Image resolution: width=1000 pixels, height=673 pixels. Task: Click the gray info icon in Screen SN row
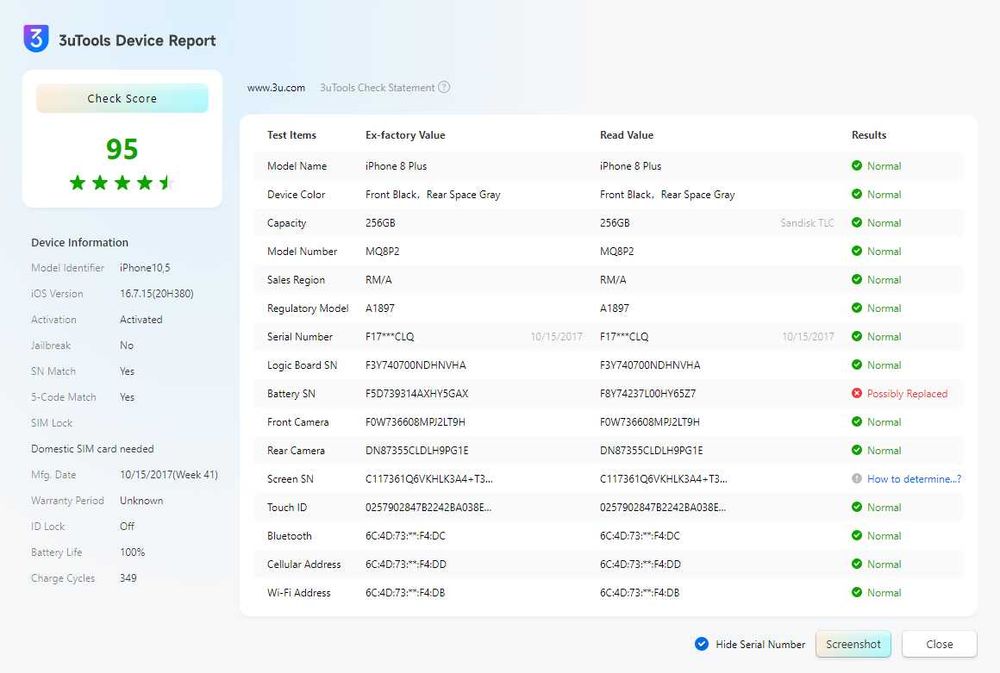pyautogui.click(x=857, y=478)
